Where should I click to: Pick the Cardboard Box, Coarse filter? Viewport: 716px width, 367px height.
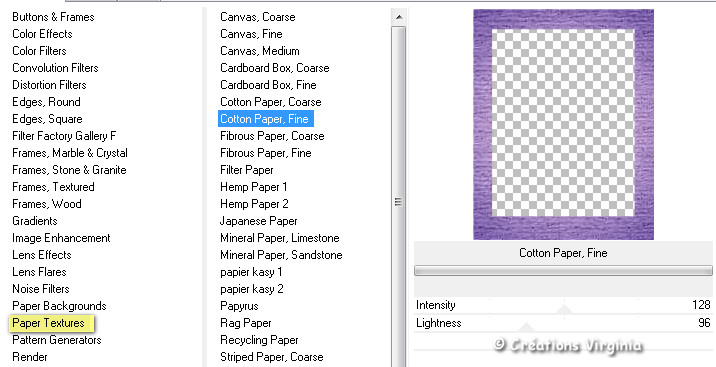point(274,68)
